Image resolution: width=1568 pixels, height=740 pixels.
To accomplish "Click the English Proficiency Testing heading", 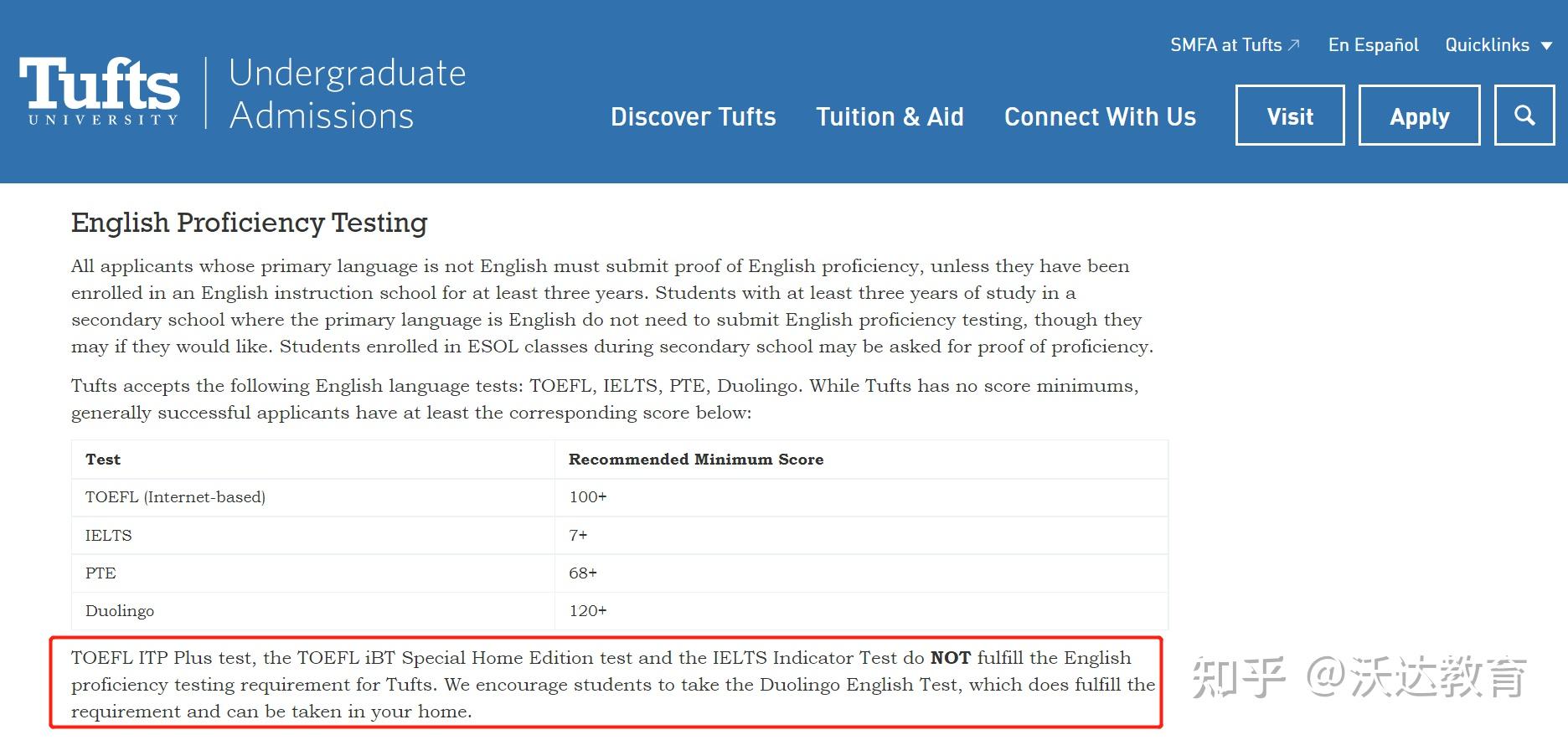I will click(x=250, y=223).
